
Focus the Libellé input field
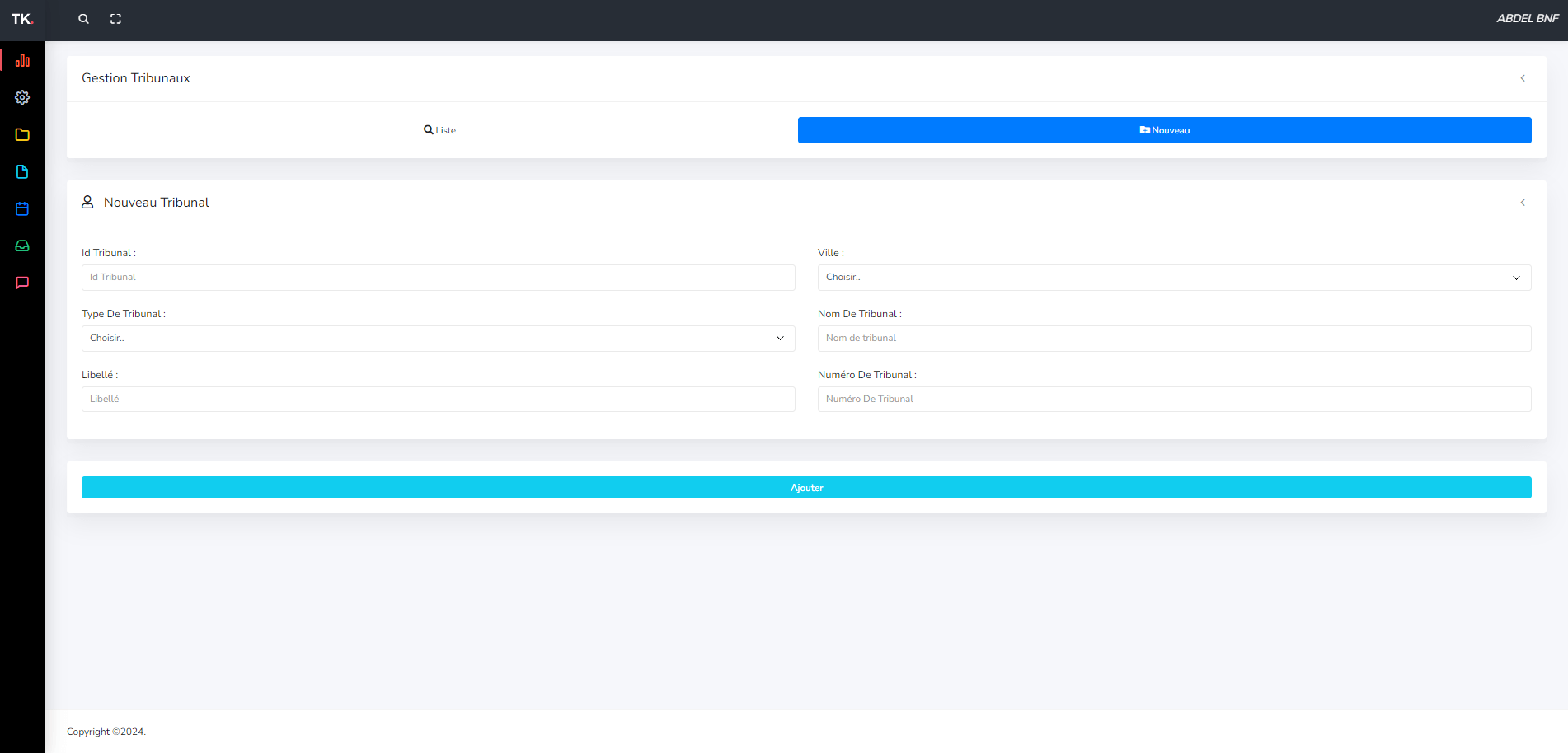click(438, 400)
